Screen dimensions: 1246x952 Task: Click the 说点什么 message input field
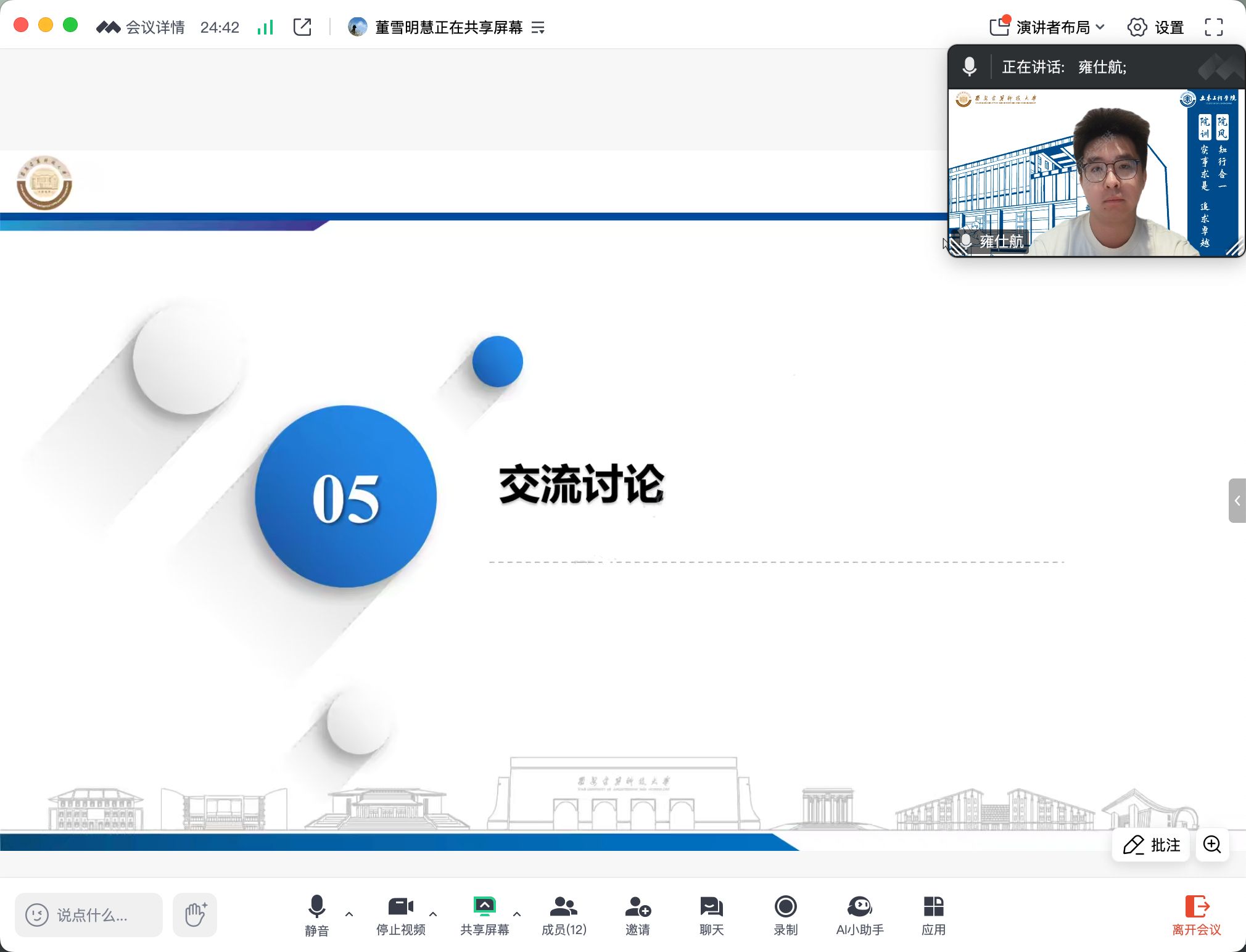point(89,915)
